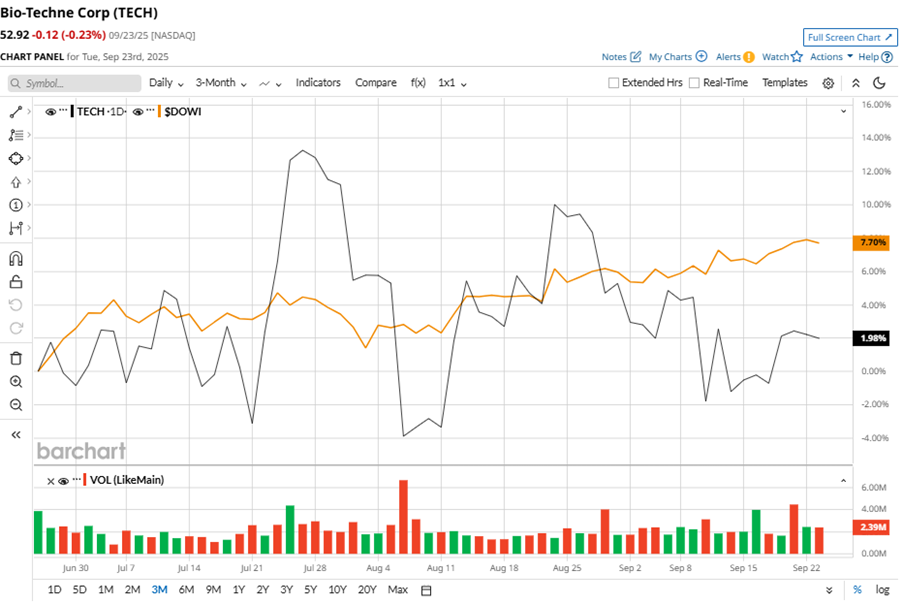Select the arrow marker tool
This screenshot has width=902, height=604.
coord(16,182)
